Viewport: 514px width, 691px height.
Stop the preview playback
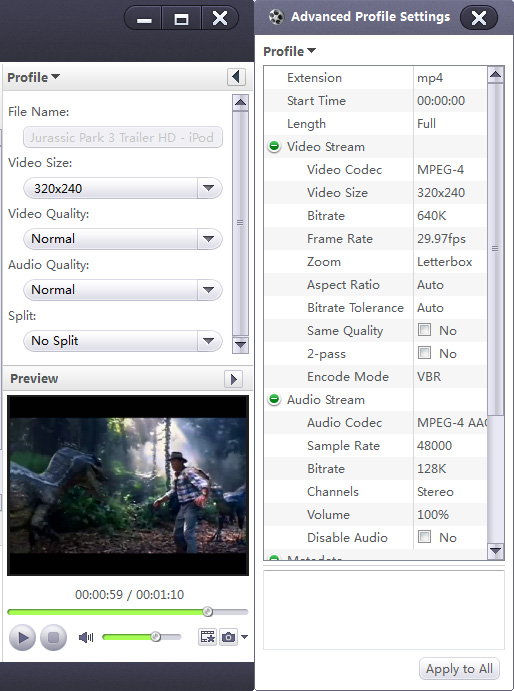tap(53, 637)
